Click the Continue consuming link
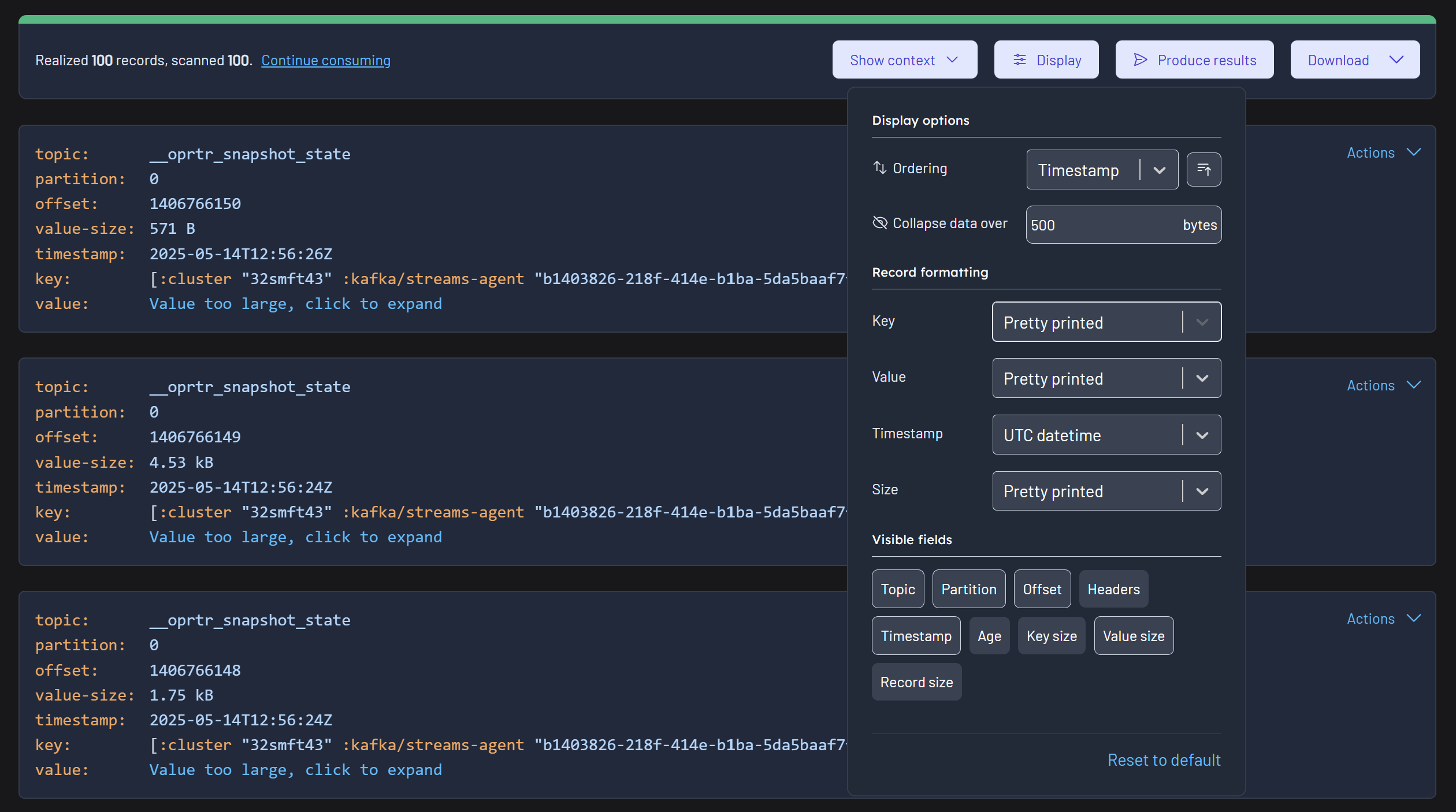This screenshot has width=1456, height=812. pyautogui.click(x=326, y=60)
